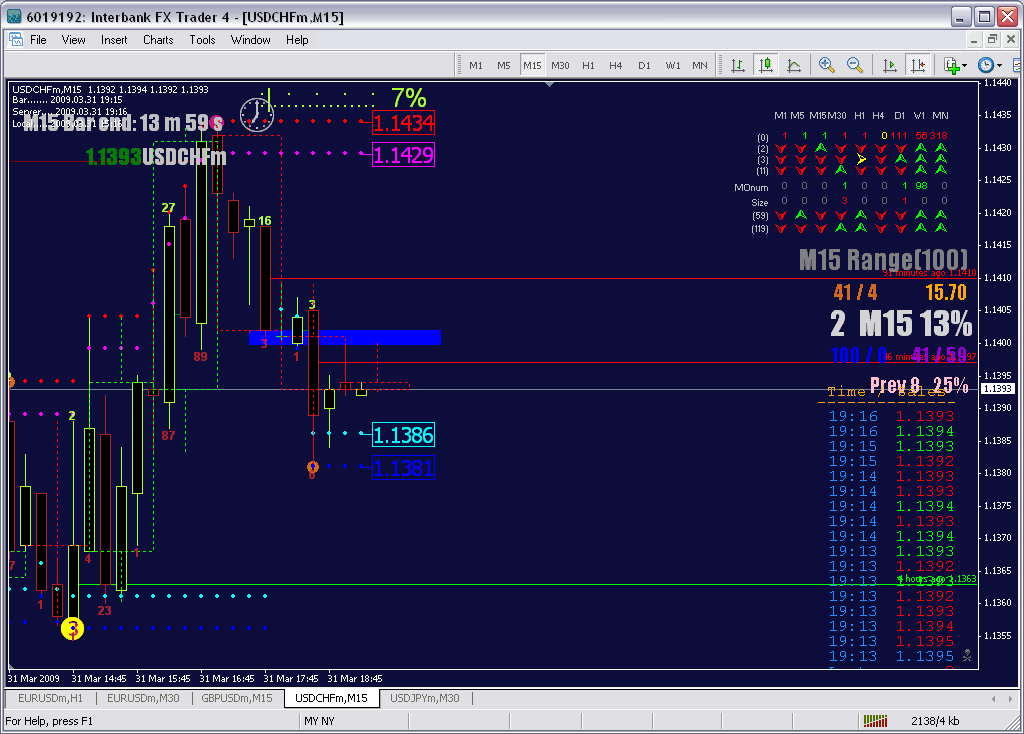Zoom out of the chart
The image size is (1024, 734).
pos(855,65)
